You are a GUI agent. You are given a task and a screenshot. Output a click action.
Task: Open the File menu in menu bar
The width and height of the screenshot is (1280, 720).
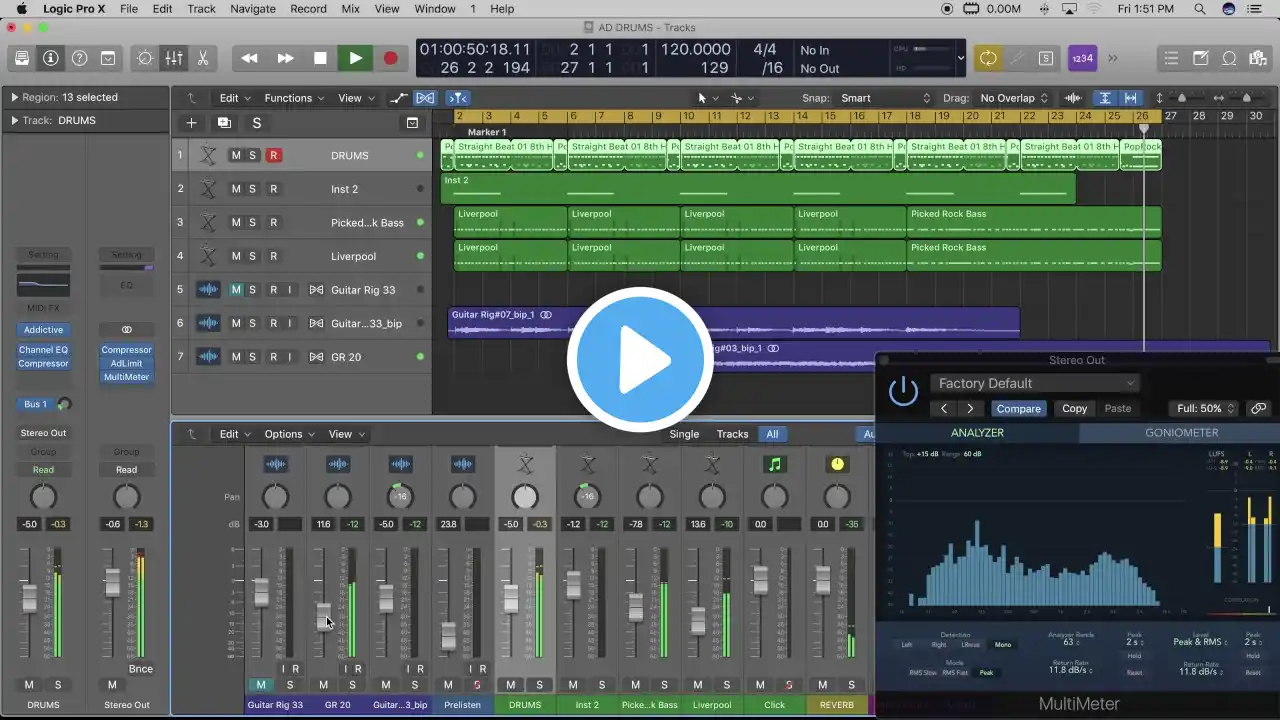pos(129,9)
